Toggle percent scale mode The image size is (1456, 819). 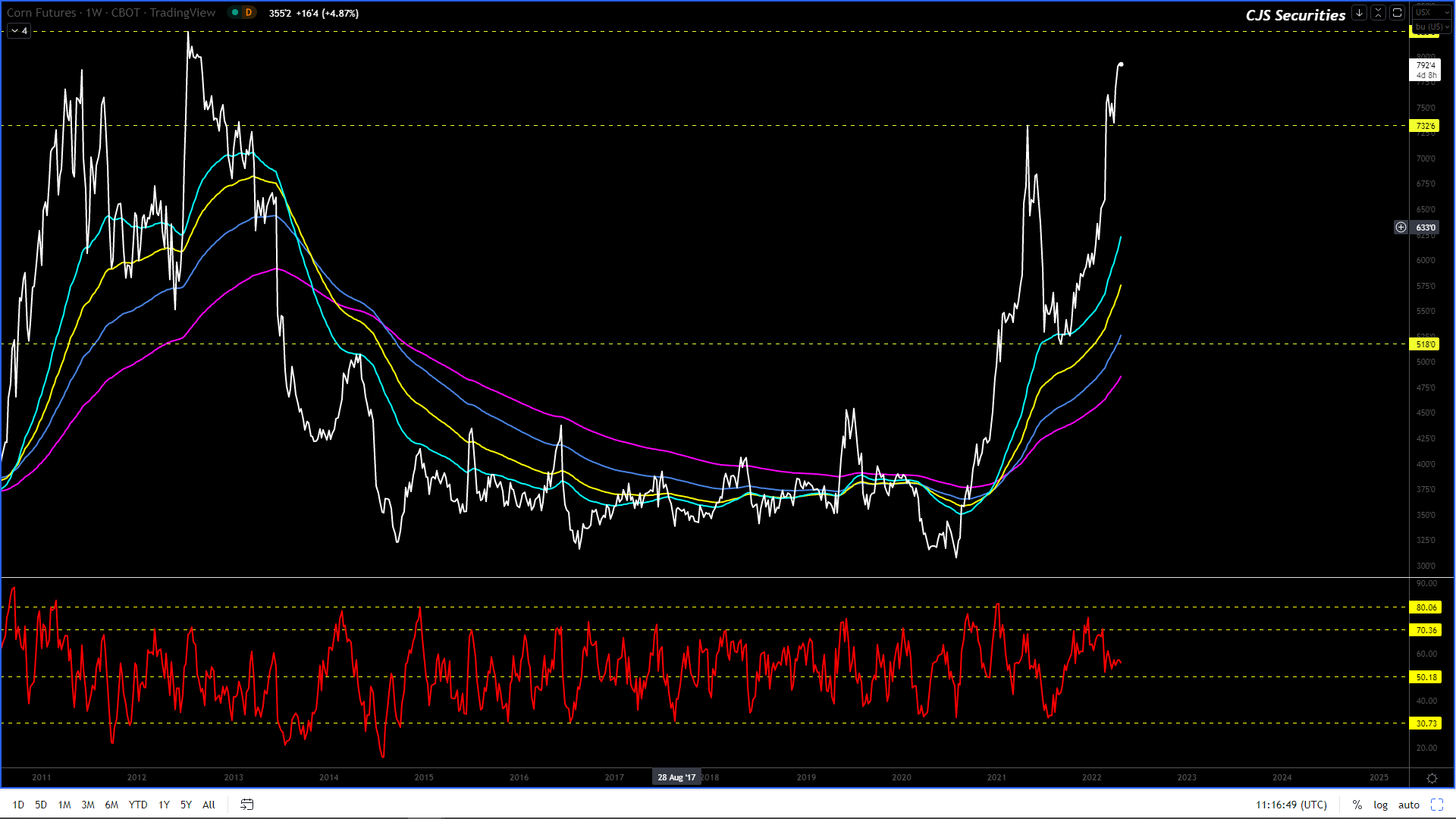[x=1357, y=805]
